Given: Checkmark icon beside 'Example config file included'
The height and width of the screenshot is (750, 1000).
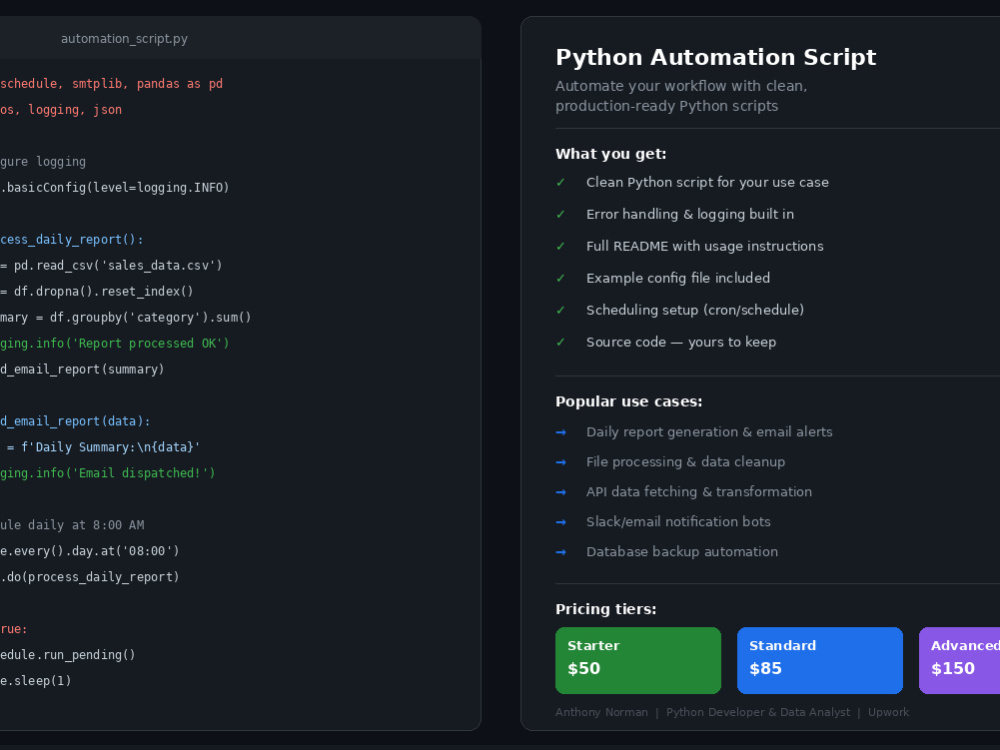Looking at the screenshot, I should pos(561,278).
